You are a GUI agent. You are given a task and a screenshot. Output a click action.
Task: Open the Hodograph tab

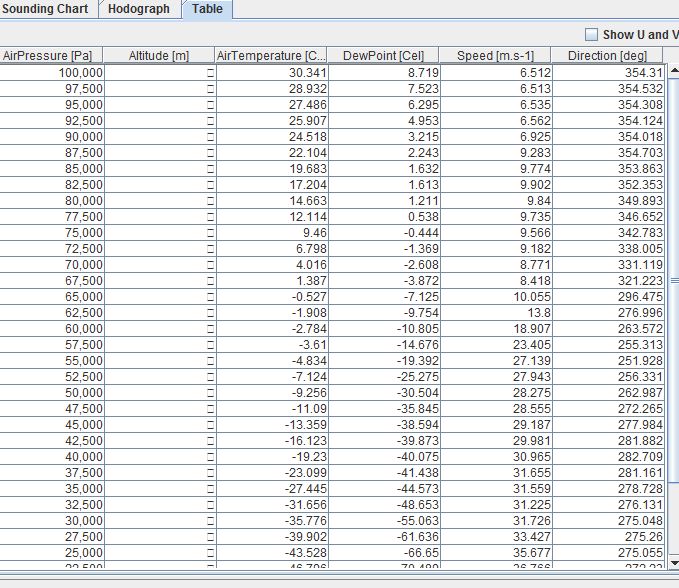139,9
